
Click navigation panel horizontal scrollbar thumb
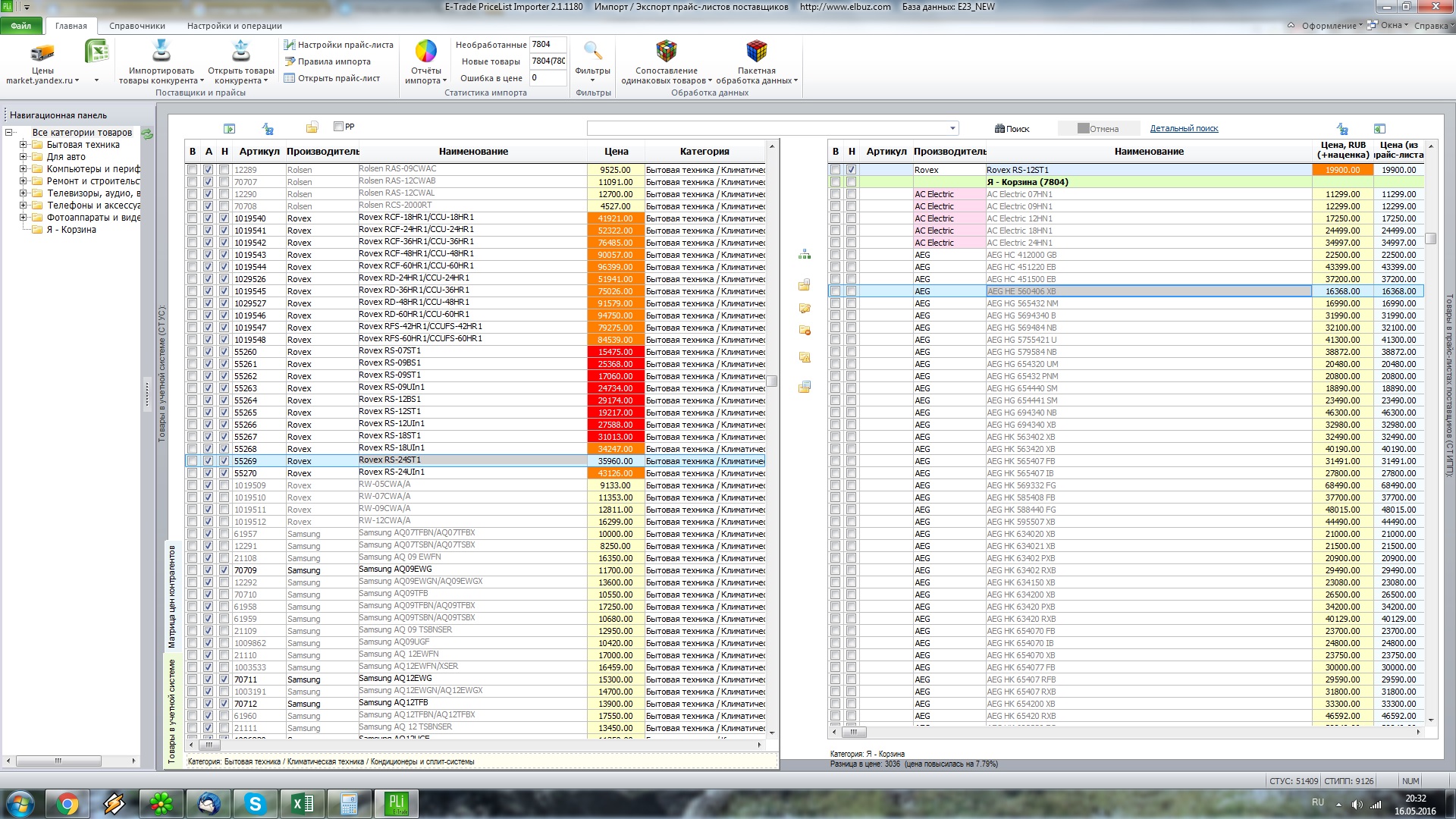58,761
